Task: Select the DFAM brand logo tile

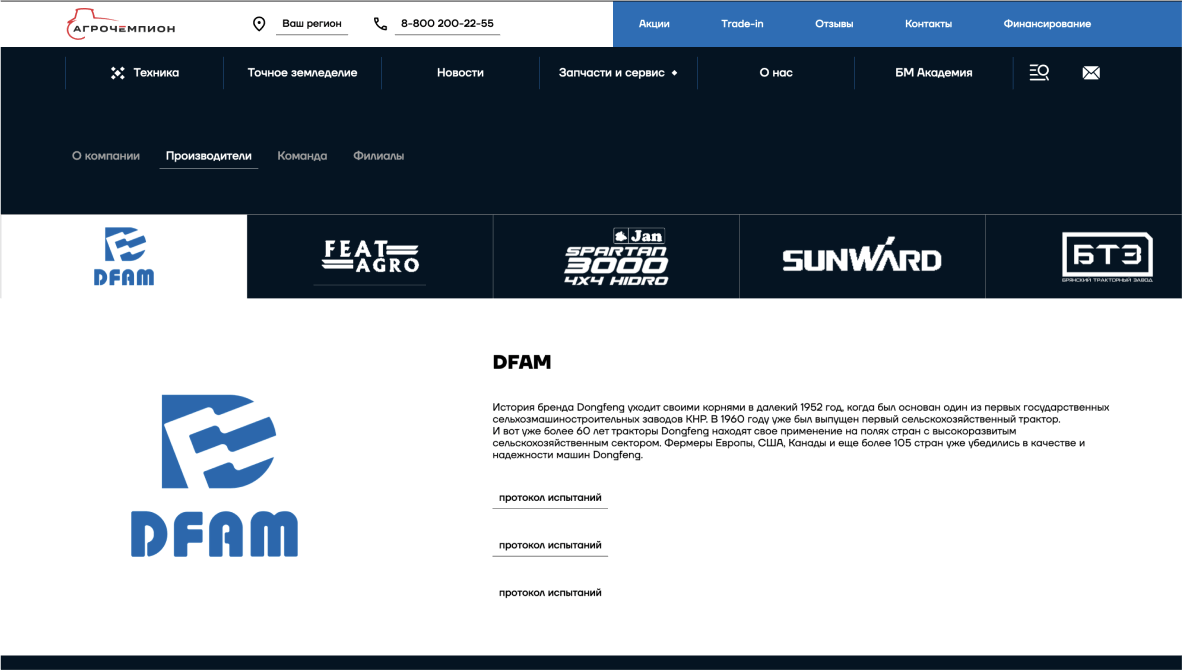Action: coord(124,256)
